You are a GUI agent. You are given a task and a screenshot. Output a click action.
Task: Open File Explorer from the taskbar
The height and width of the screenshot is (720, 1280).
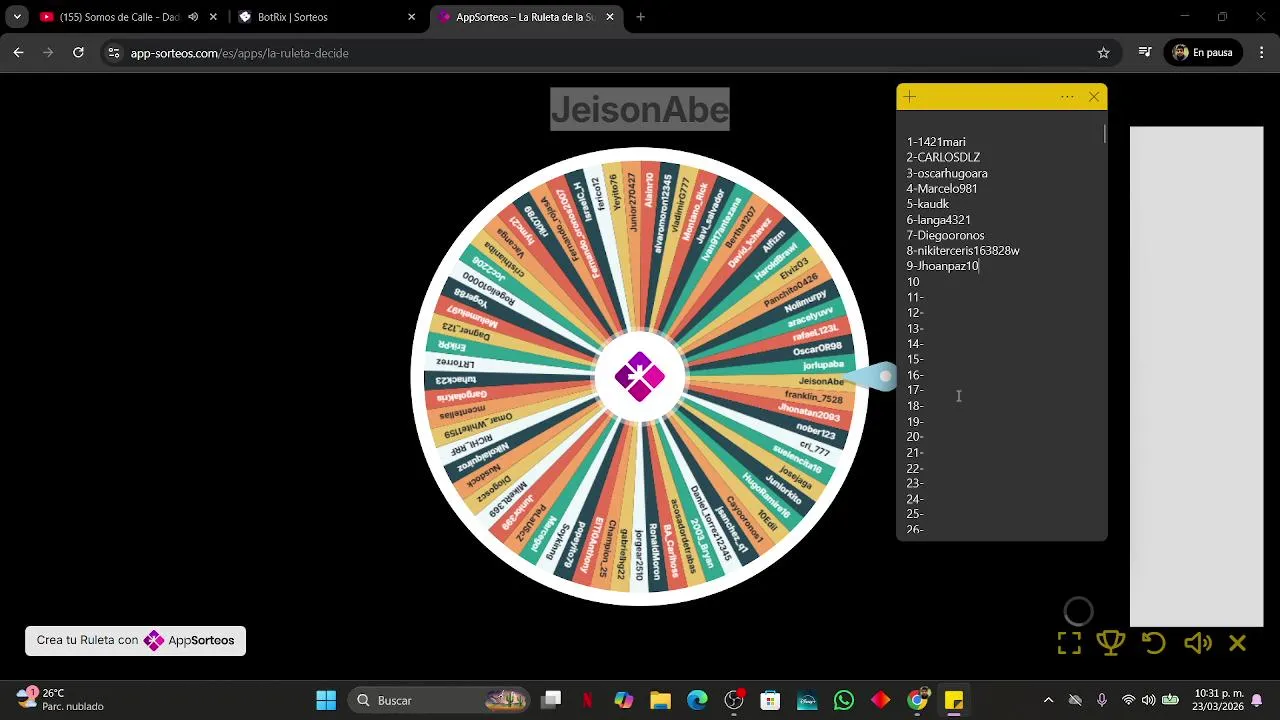pyautogui.click(x=660, y=700)
